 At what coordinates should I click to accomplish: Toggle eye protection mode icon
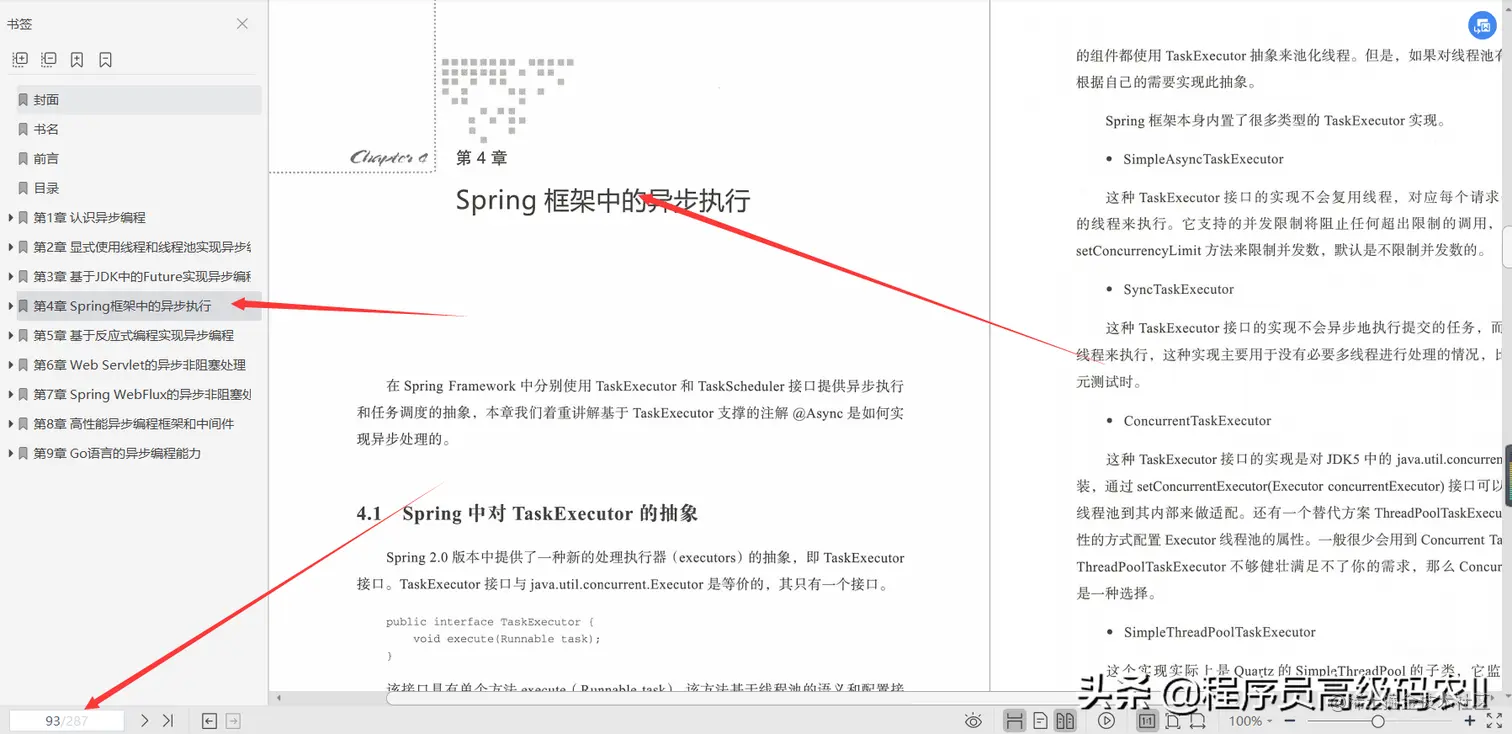coord(973,721)
